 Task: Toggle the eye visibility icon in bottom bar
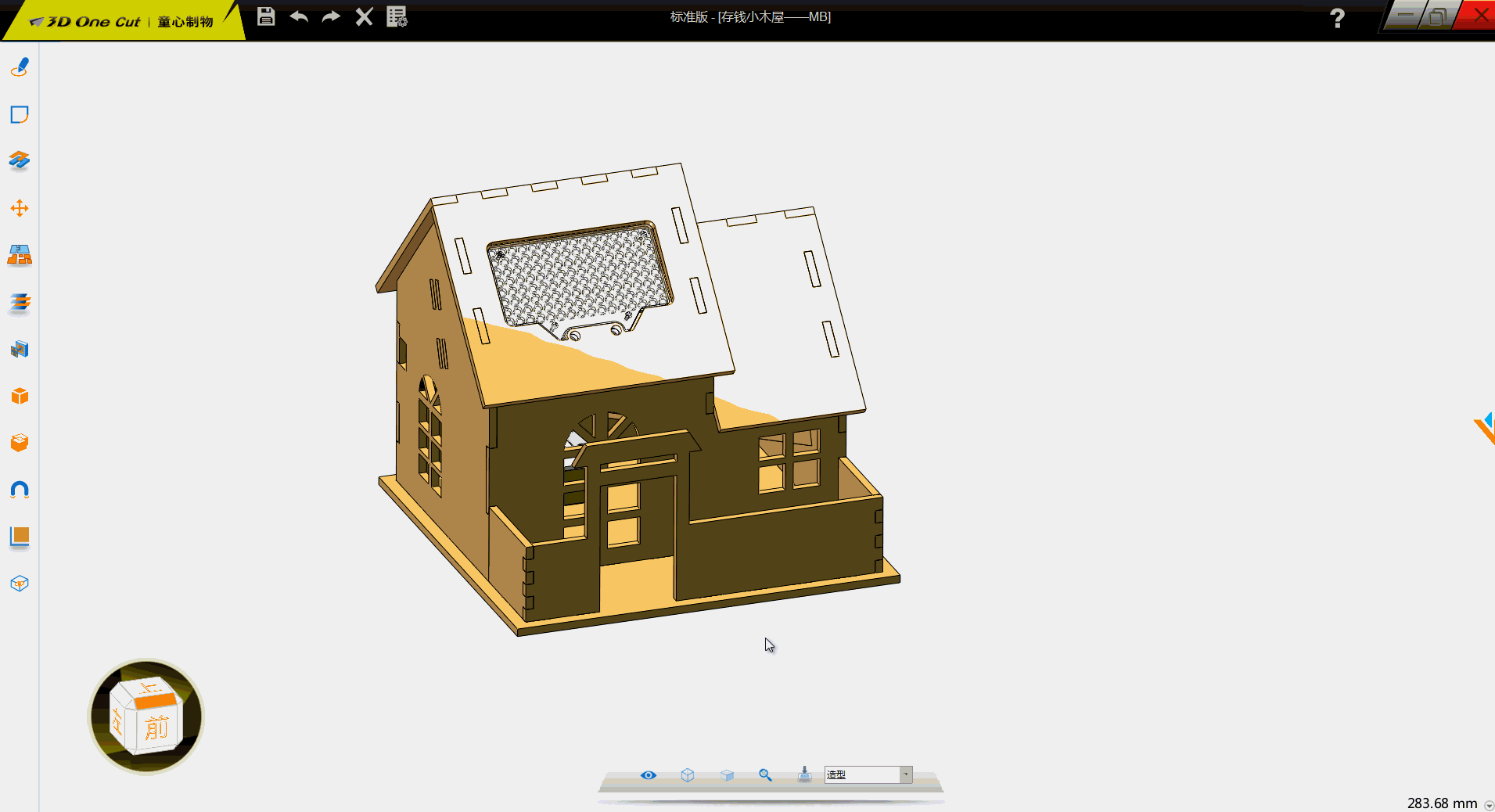click(648, 775)
